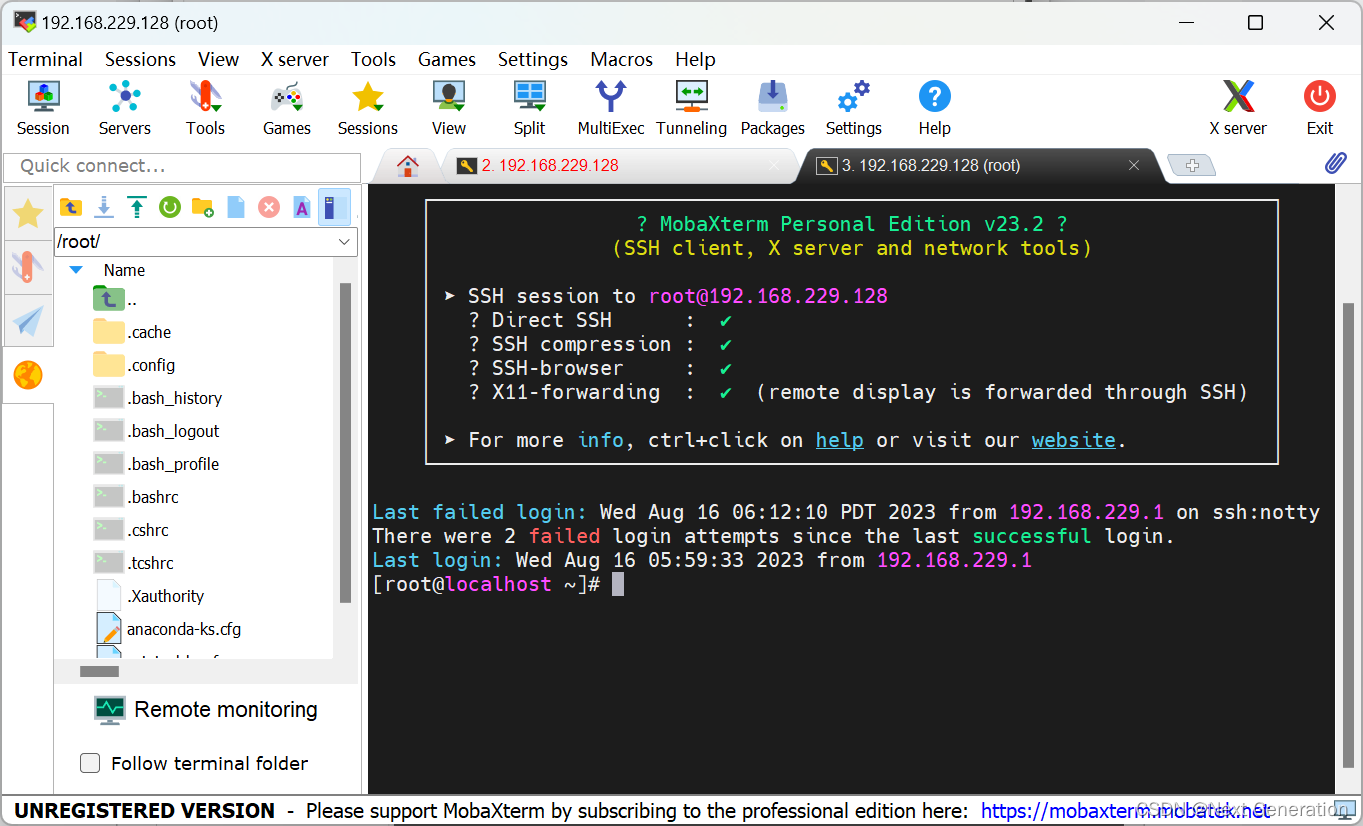Launch the Tunneling tool
1363x826 pixels.
pyautogui.click(x=691, y=105)
